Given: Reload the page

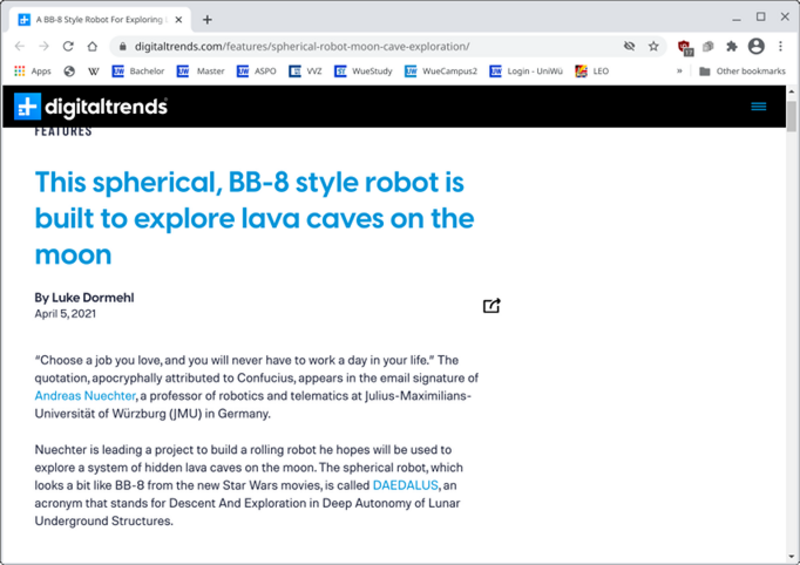Looking at the screenshot, I should (x=68, y=46).
